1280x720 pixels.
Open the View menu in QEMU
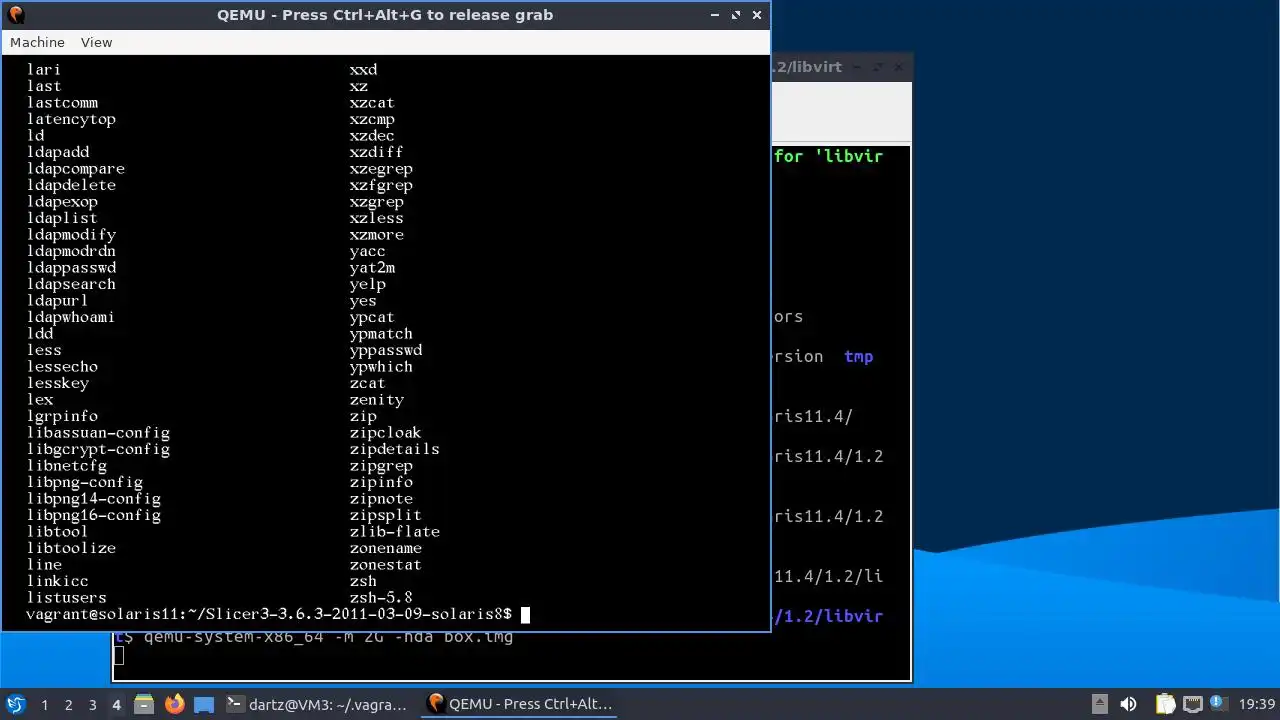96,42
